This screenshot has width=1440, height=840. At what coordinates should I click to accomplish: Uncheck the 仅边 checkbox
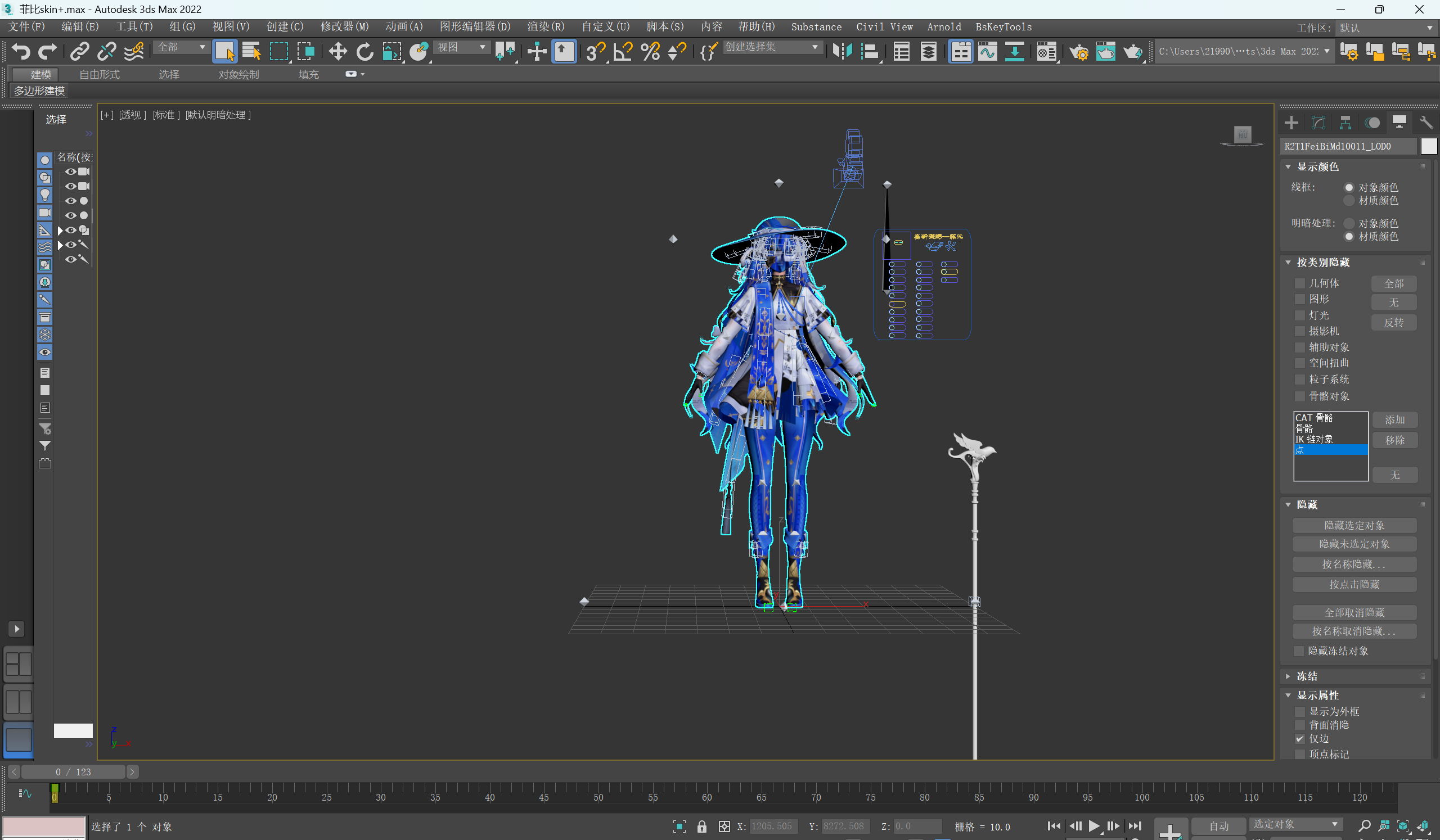[1299, 739]
